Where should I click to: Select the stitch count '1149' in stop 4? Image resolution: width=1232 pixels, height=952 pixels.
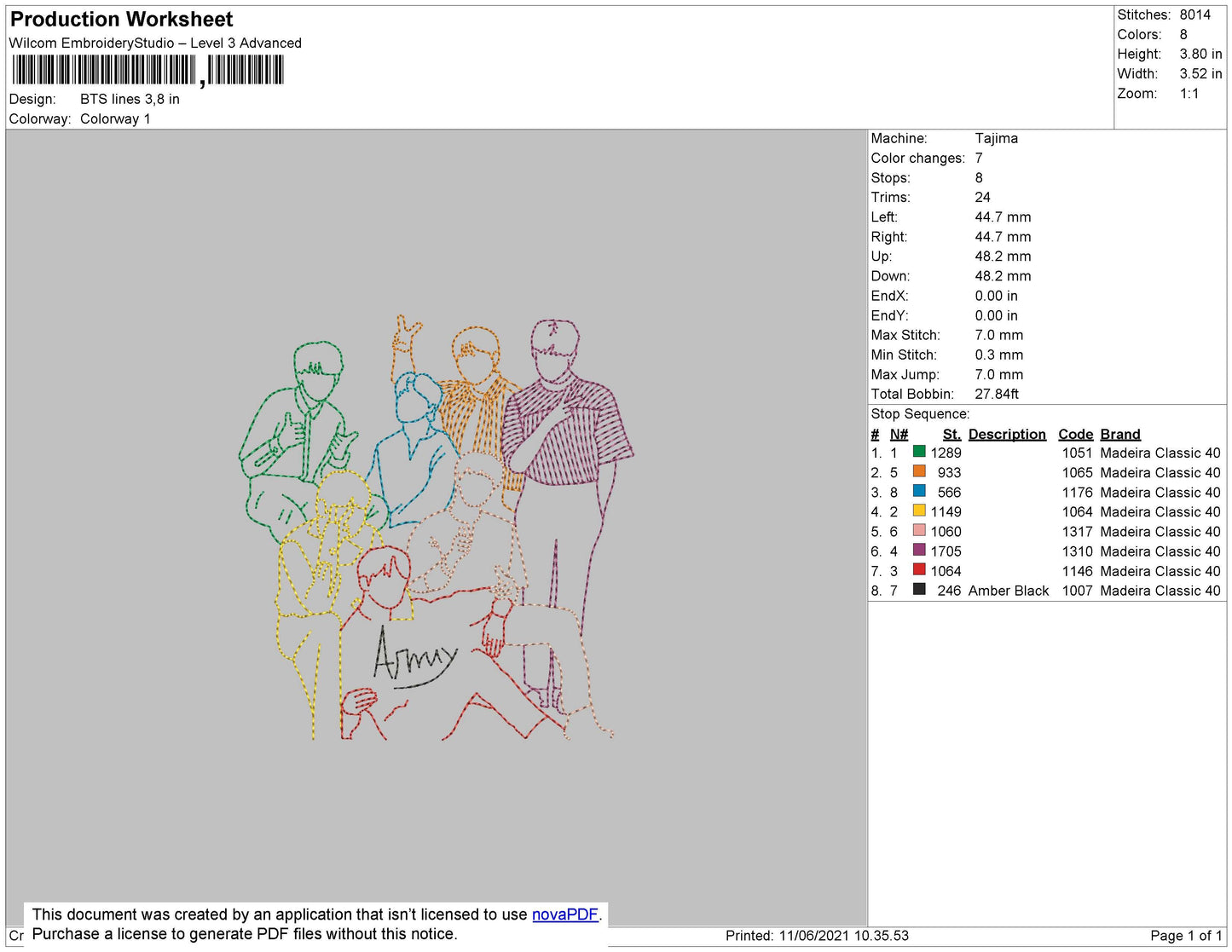click(x=946, y=512)
